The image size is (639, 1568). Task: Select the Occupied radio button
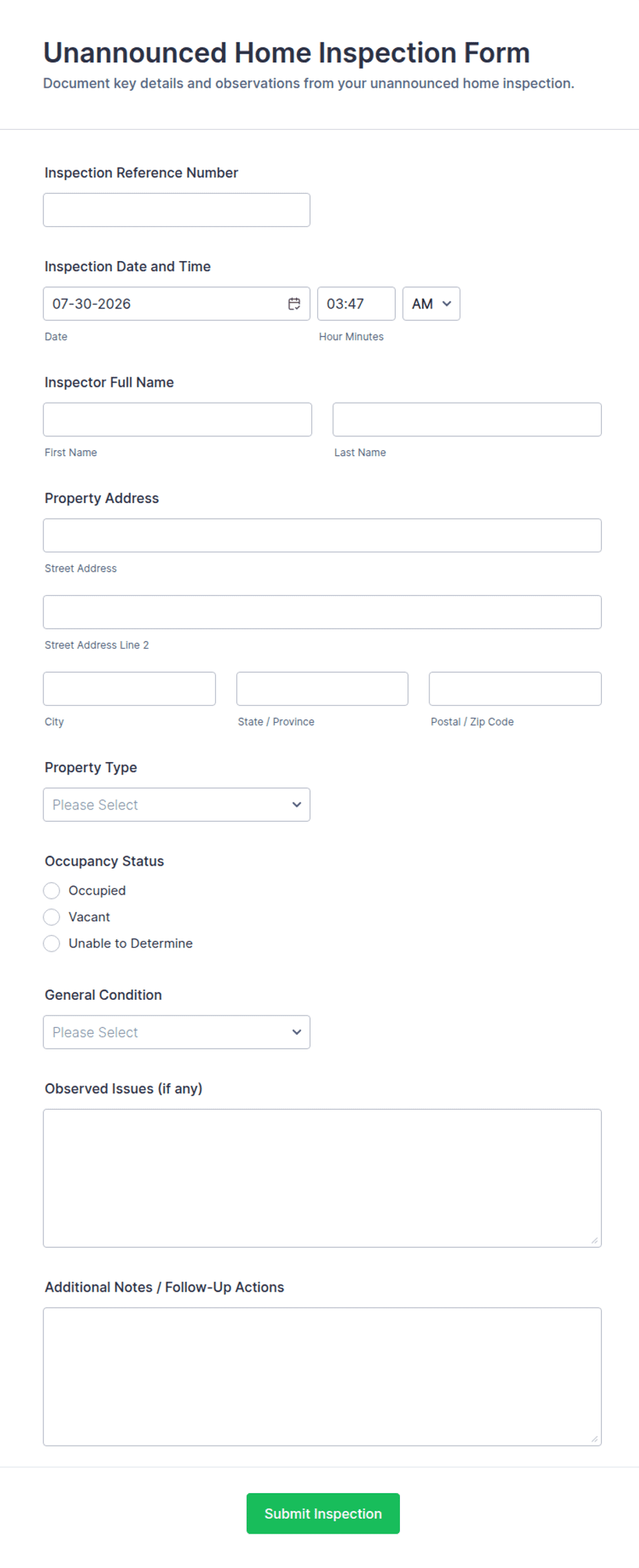pos(52,891)
